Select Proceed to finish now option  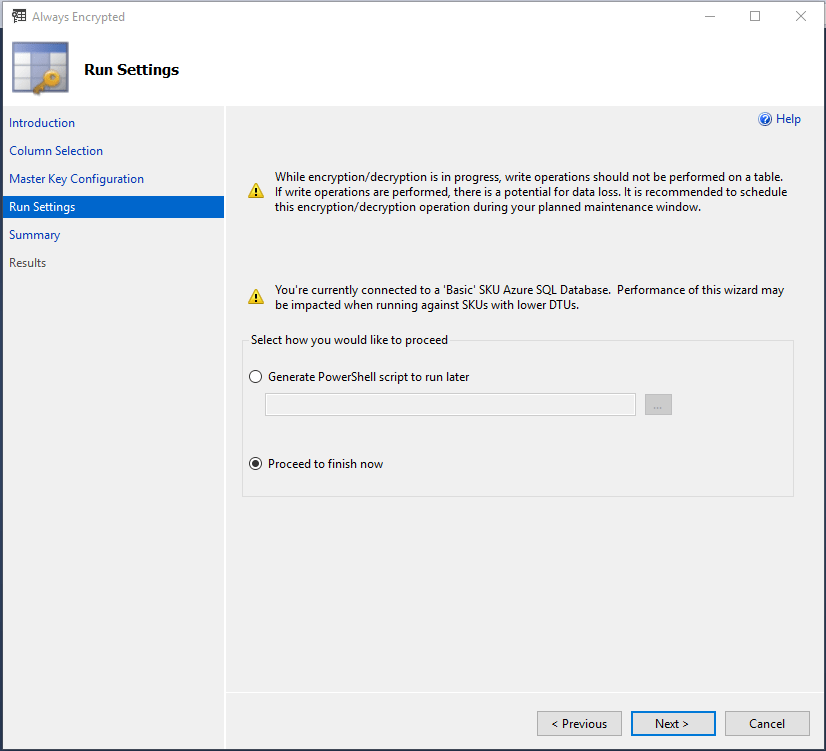click(x=256, y=464)
